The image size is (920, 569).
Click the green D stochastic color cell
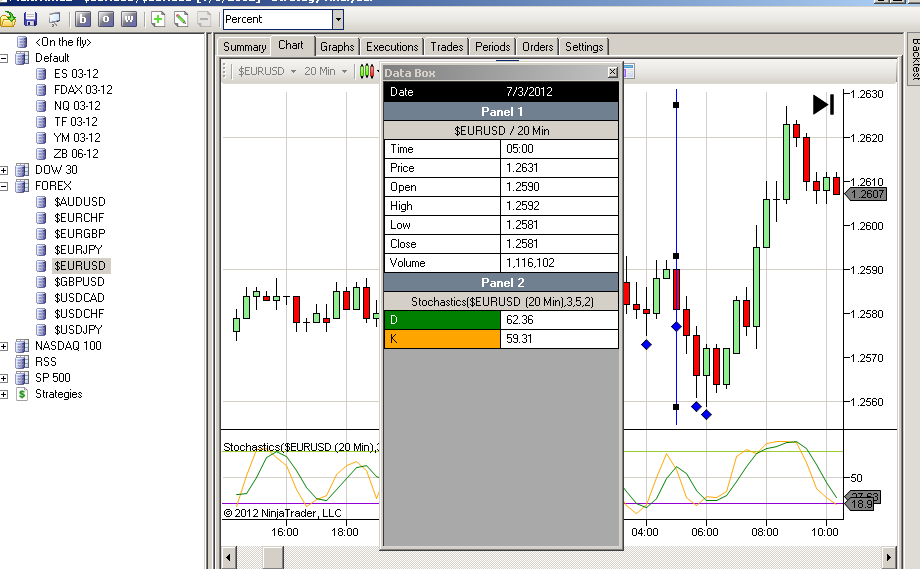[442, 320]
